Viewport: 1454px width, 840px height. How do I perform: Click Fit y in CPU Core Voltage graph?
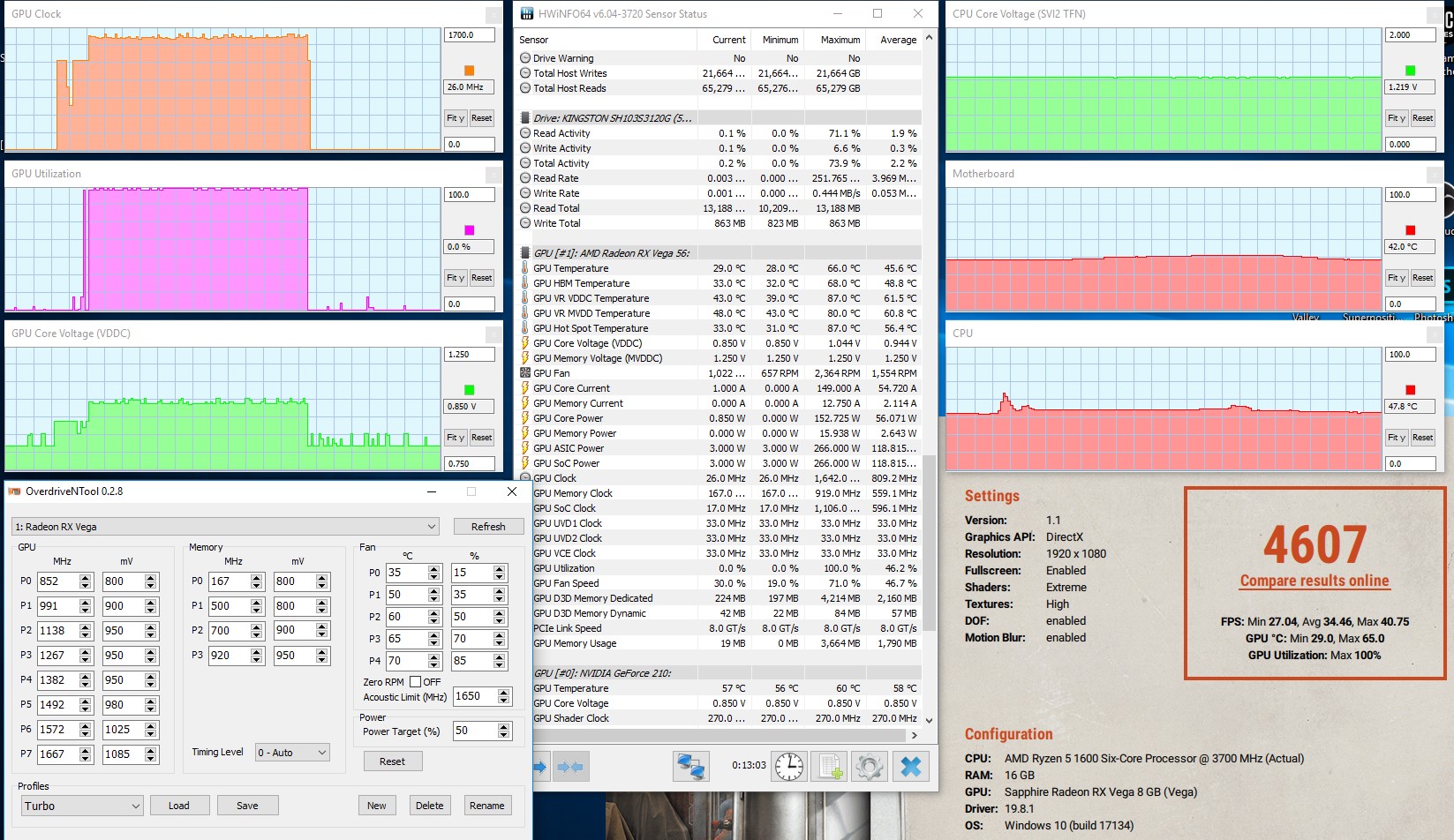[x=1397, y=118]
